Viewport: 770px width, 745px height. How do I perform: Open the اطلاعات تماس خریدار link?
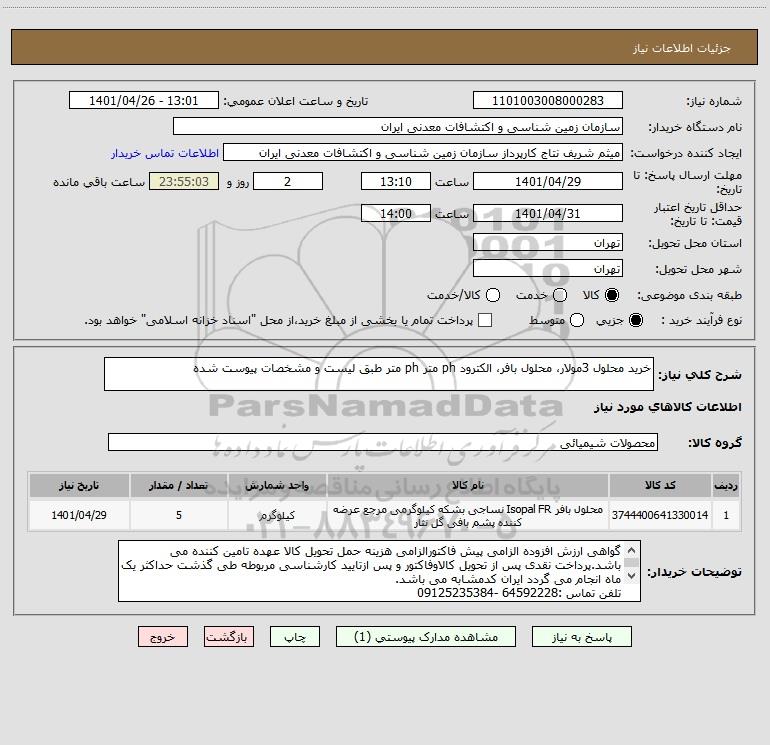tap(165, 153)
